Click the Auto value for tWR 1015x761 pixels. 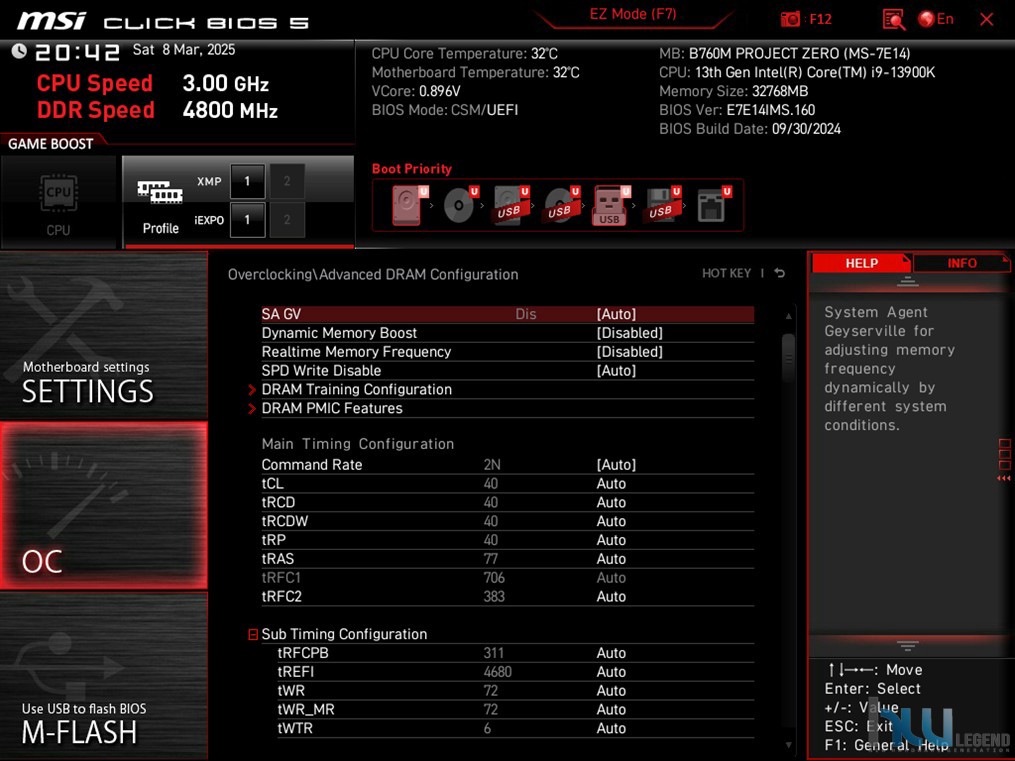(x=611, y=691)
